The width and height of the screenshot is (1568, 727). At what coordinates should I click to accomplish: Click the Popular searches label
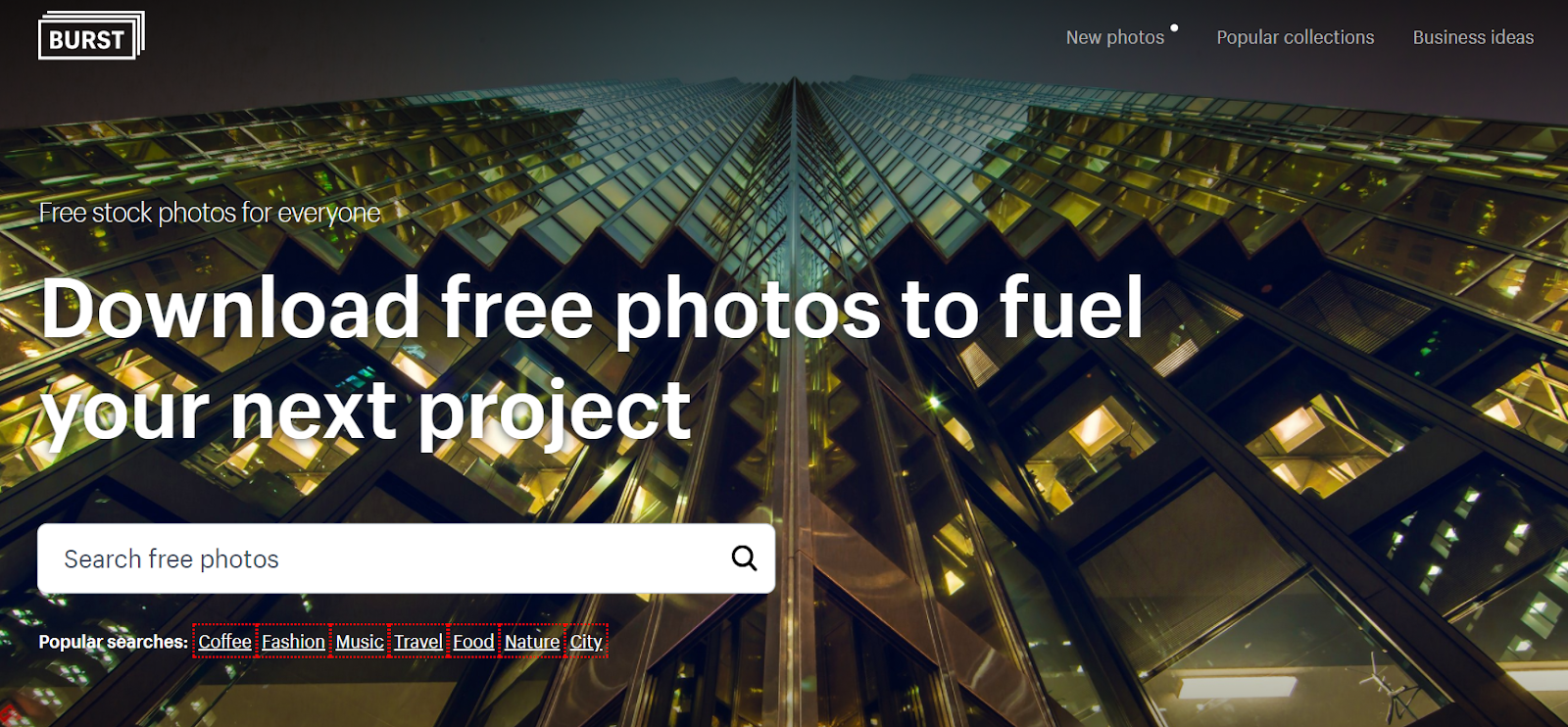tap(113, 642)
